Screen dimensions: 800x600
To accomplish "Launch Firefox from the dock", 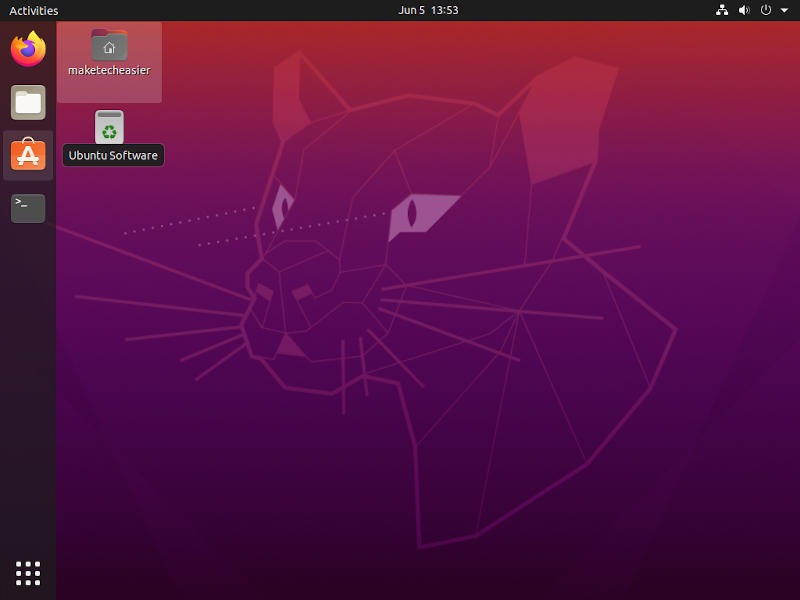I will [26, 47].
